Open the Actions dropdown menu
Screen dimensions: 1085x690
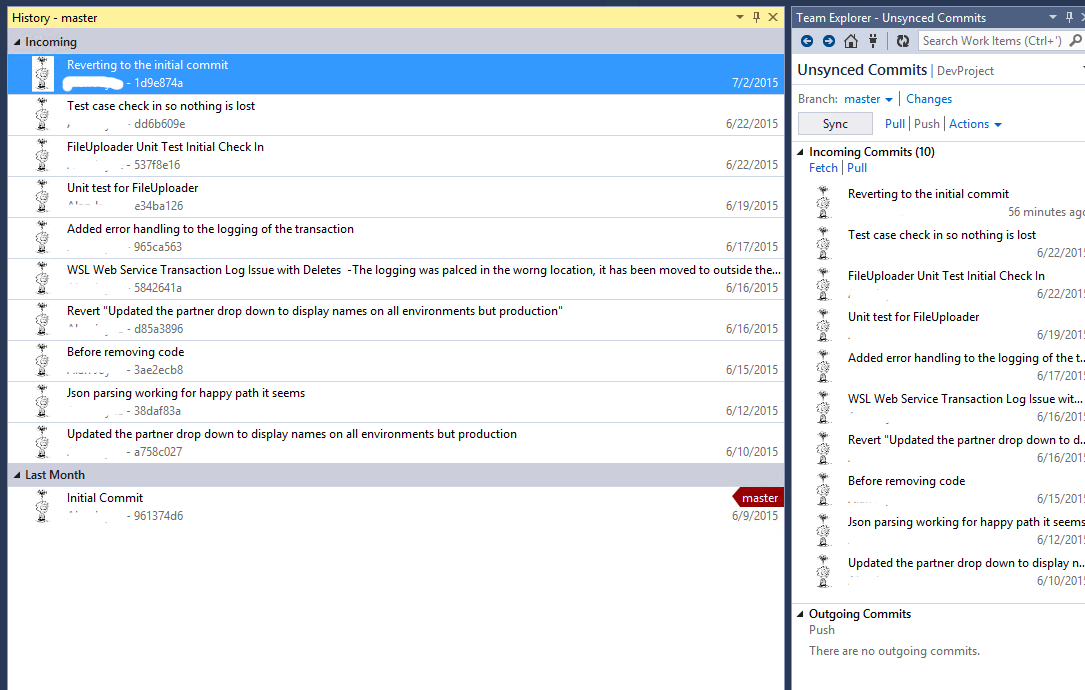pos(975,124)
